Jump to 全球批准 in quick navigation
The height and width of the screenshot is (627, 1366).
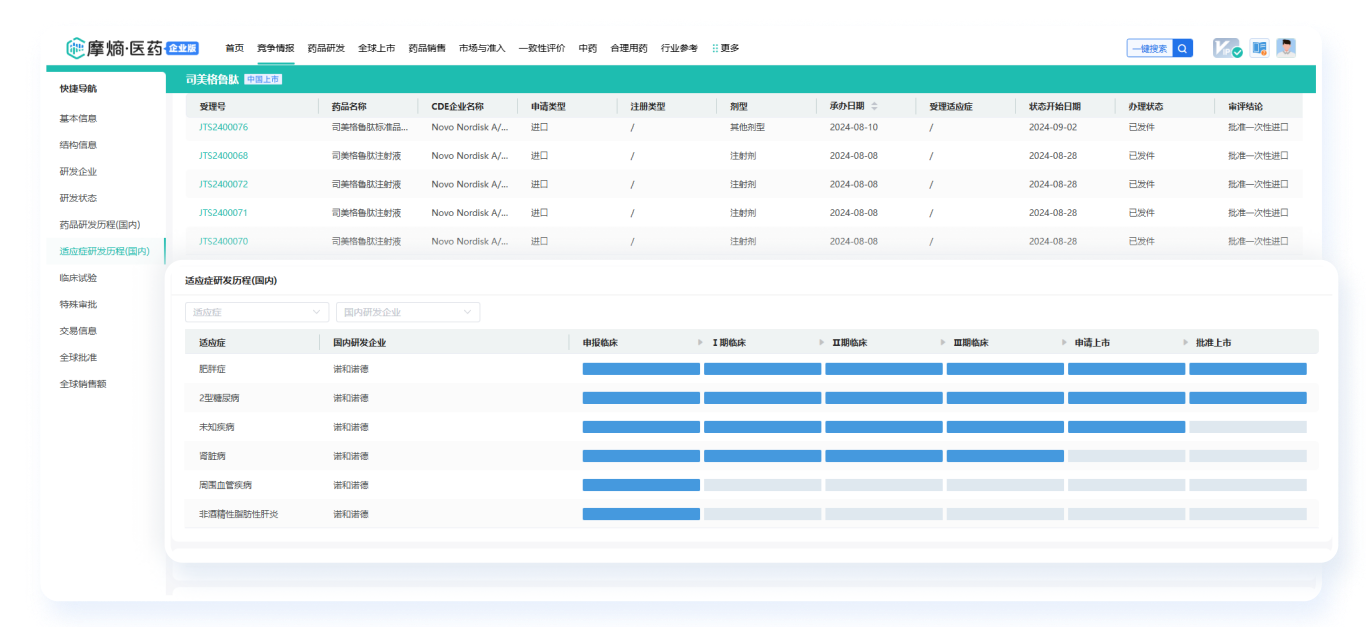point(78,357)
